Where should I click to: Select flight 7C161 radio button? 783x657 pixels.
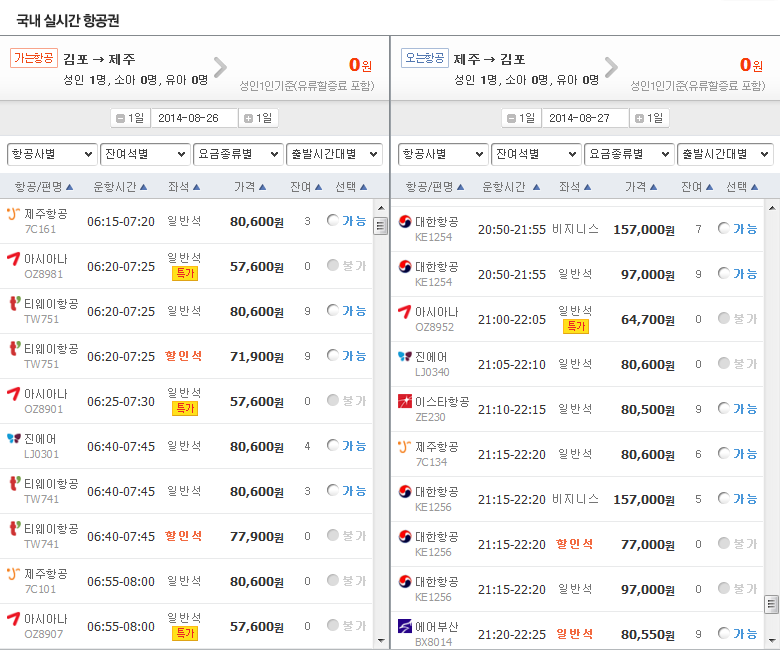333,220
